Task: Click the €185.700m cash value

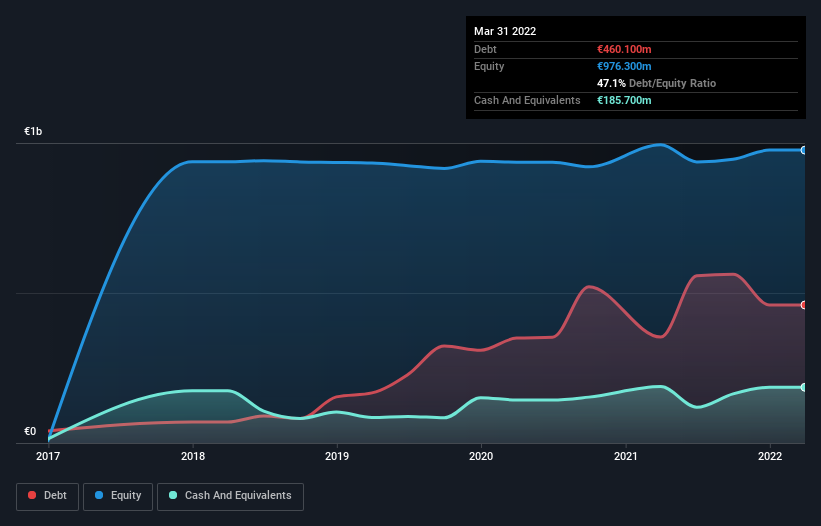Action: [x=624, y=100]
